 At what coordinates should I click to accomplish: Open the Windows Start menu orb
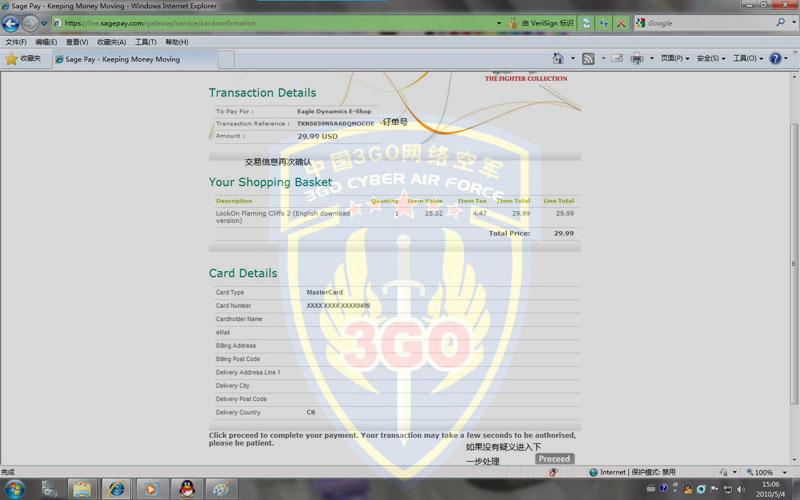(x=14, y=489)
